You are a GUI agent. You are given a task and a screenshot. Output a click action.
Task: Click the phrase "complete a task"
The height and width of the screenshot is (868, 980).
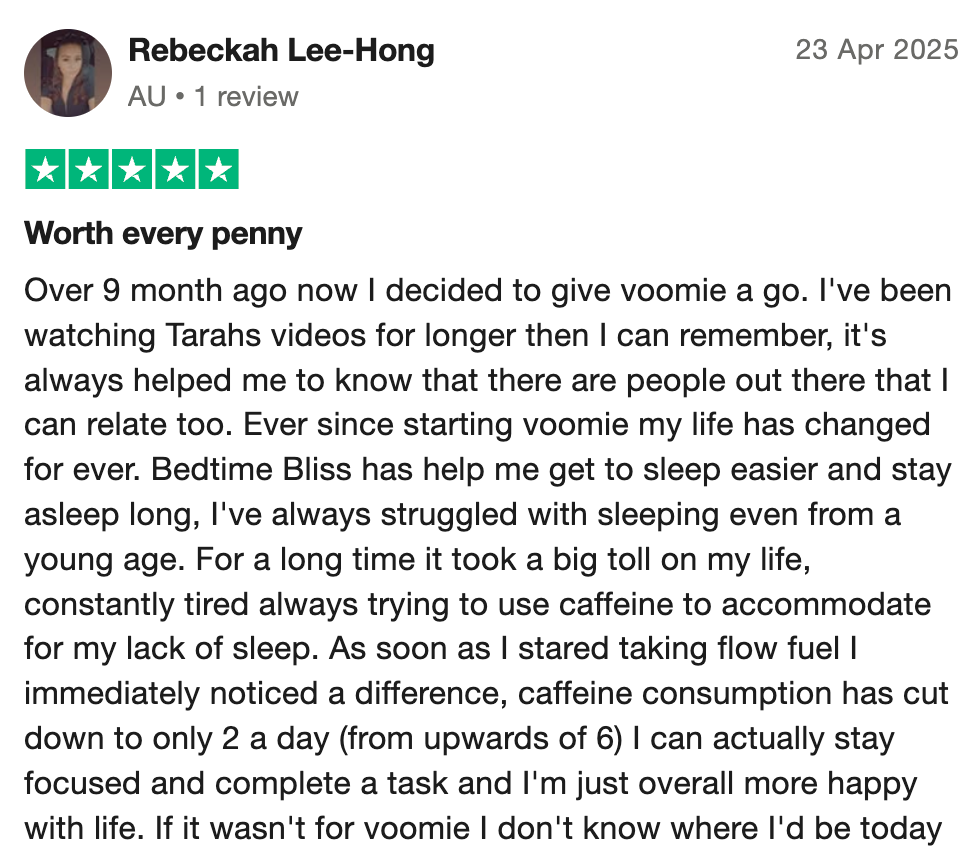(x=361, y=783)
